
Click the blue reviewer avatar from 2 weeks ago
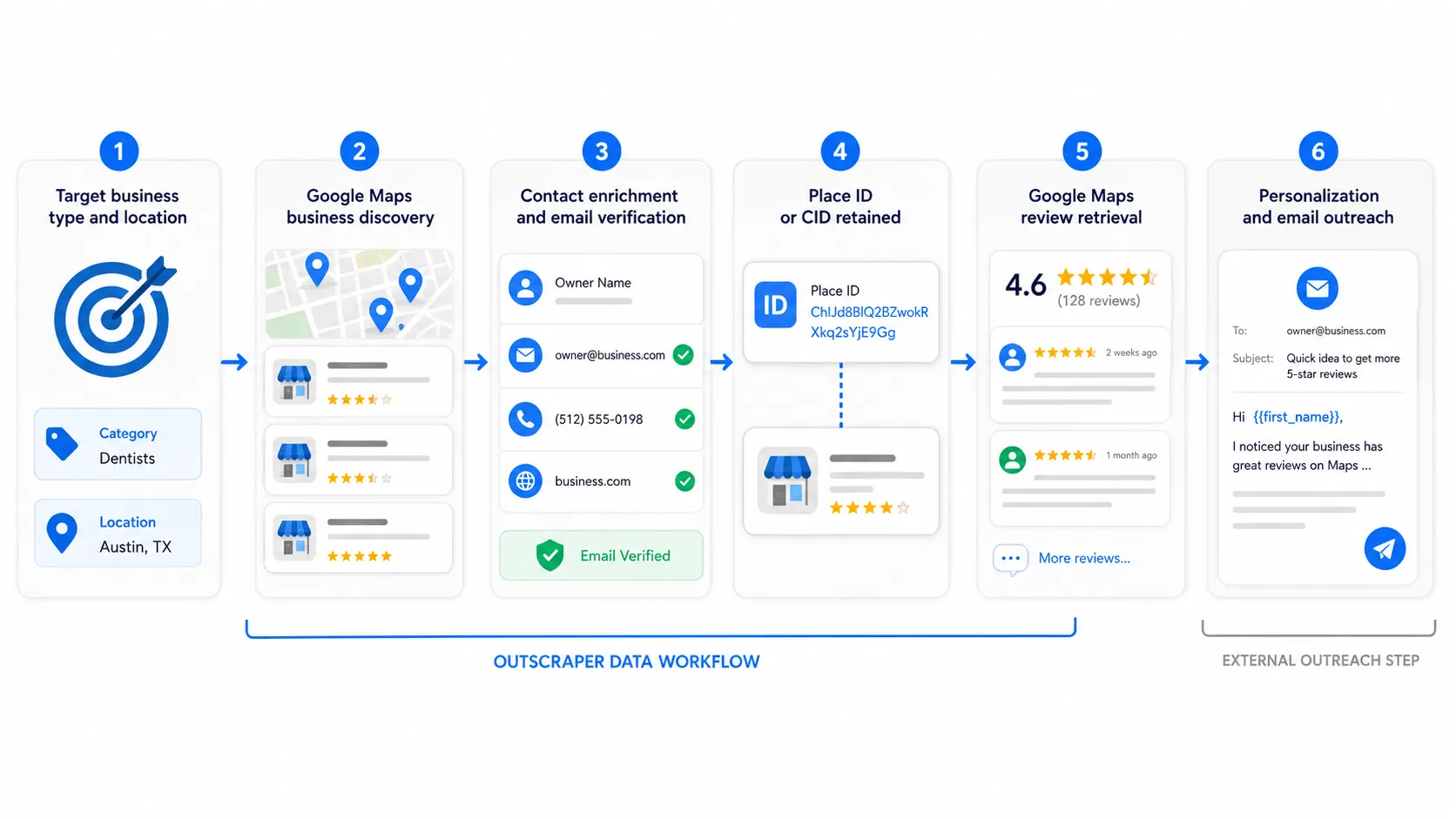click(1012, 357)
